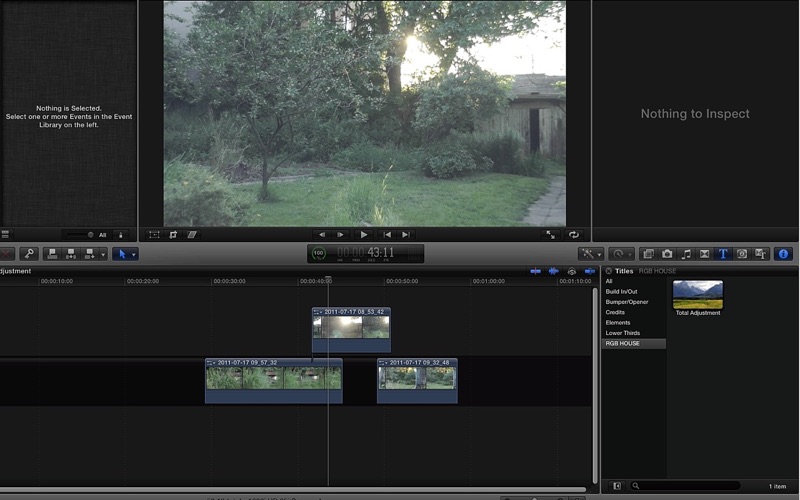Toggle the Inspector info button
Viewport: 800px width, 500px height.
[x=783, y=254]
